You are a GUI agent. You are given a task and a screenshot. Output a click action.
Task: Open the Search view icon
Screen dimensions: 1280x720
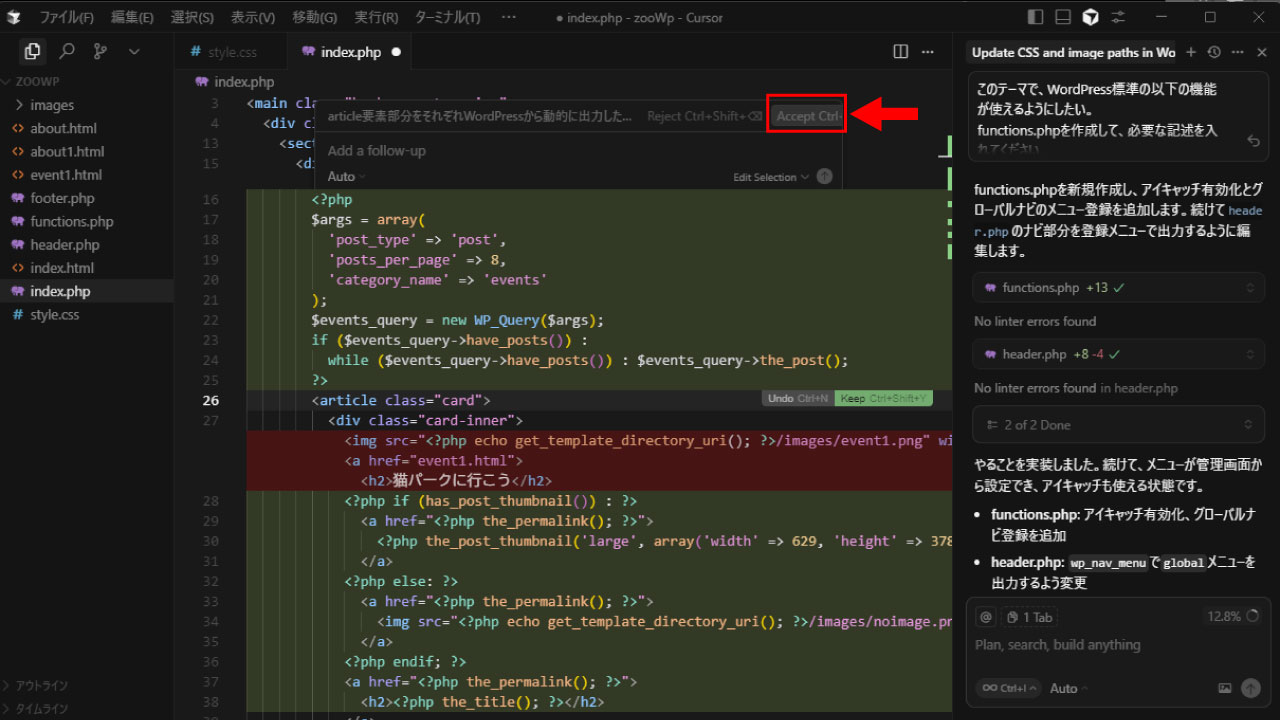(x=67, y=51)
